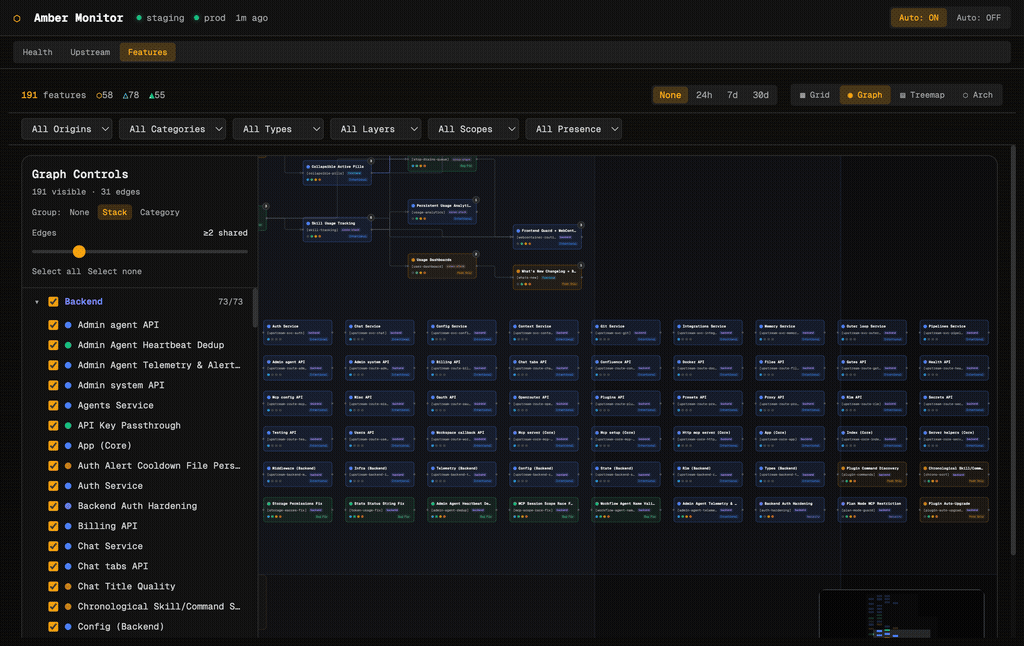
Task: Open the All Presence dropdown
Action: click(x=573, y=129)
